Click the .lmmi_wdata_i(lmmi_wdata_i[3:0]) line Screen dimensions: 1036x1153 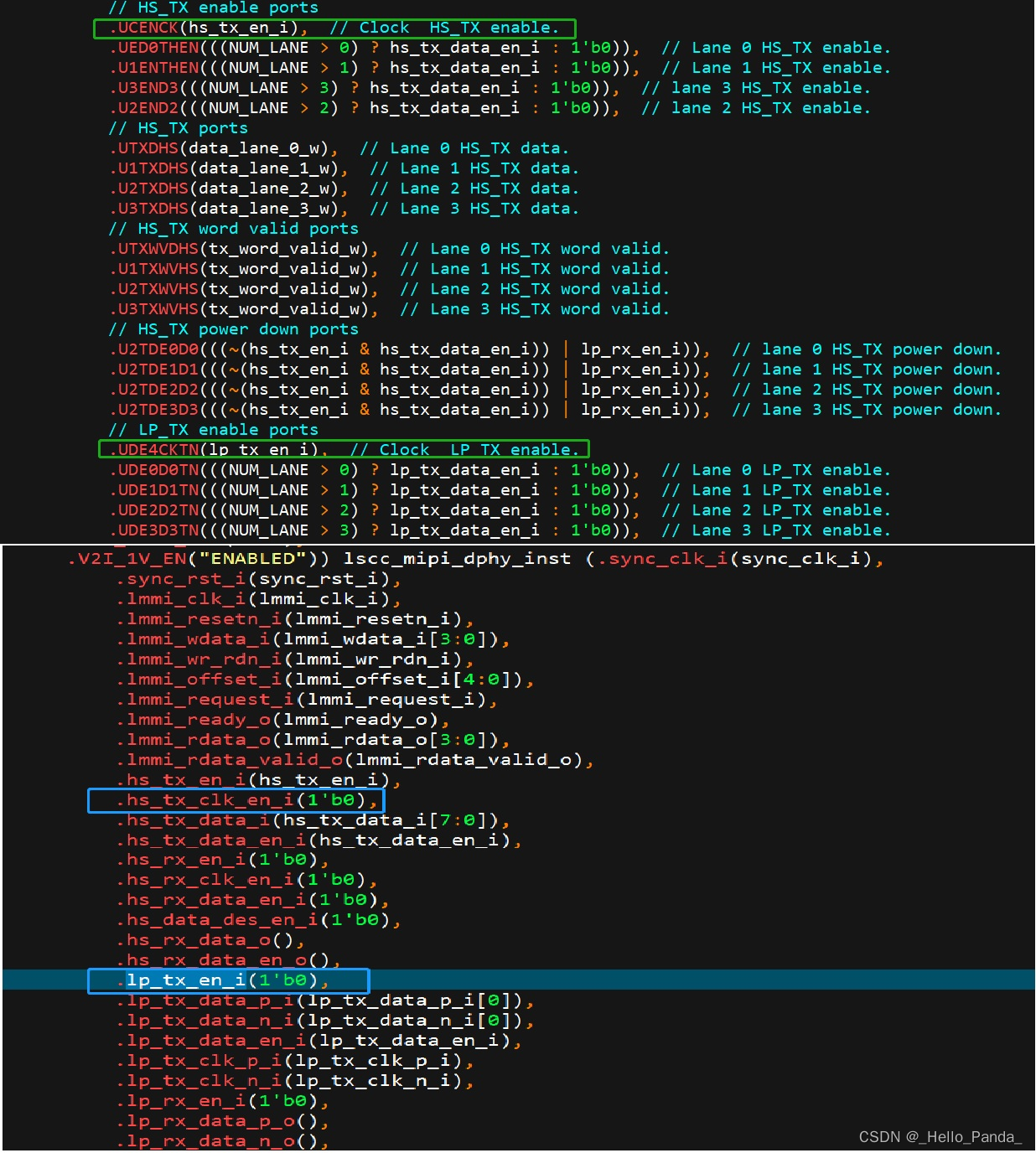313,639
